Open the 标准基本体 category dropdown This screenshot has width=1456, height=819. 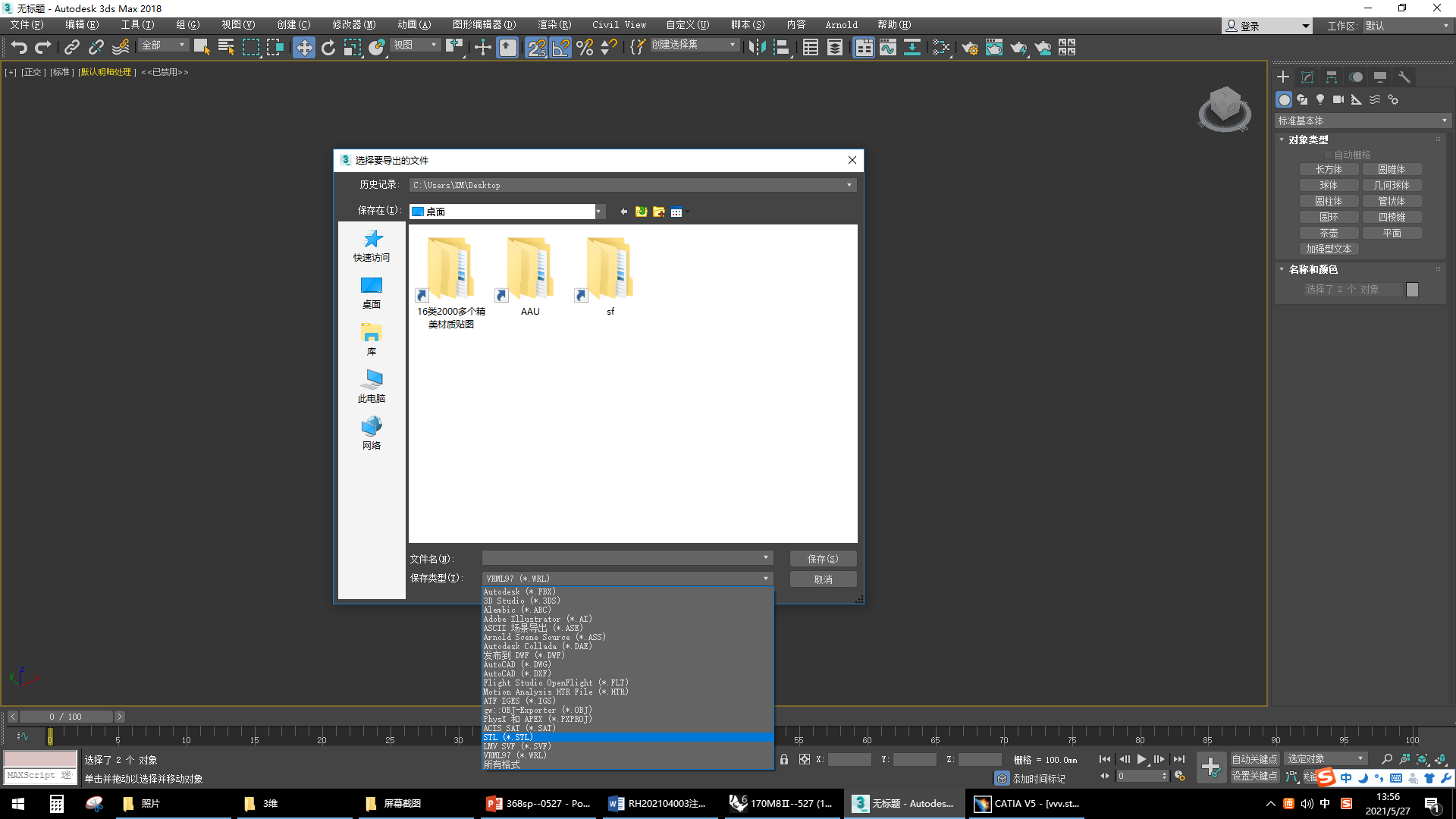[x=1363, y=121]
